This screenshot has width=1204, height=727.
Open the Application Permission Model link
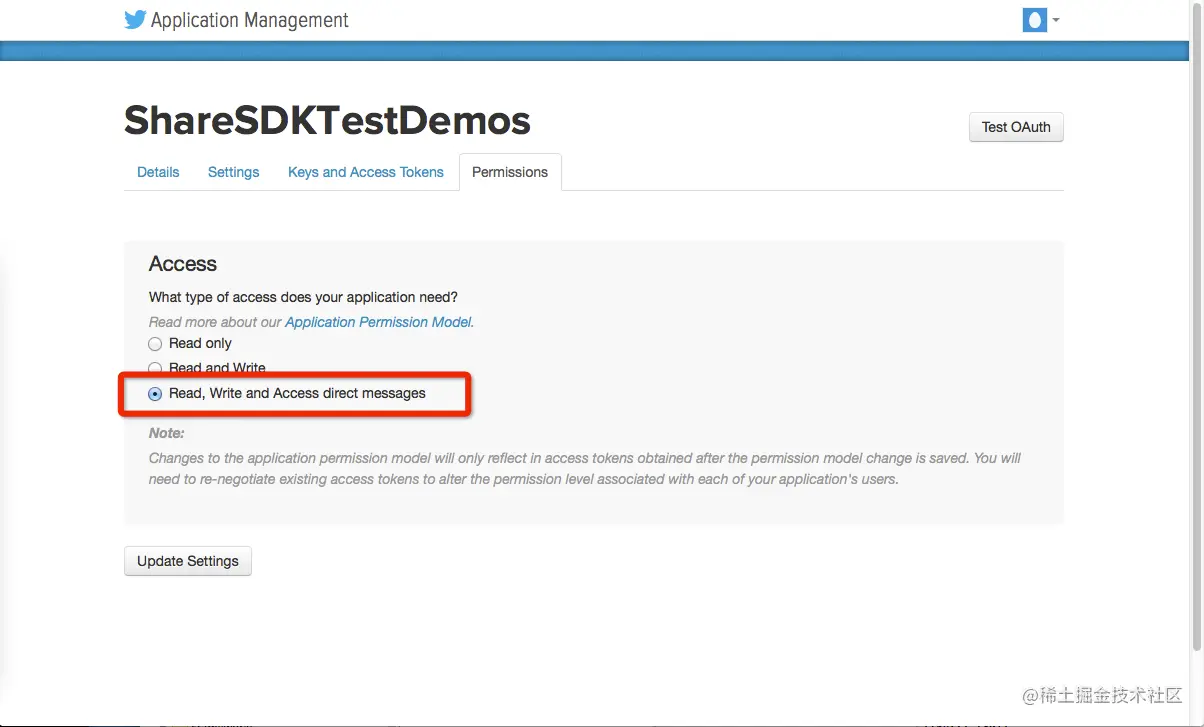tap(379, 322)
